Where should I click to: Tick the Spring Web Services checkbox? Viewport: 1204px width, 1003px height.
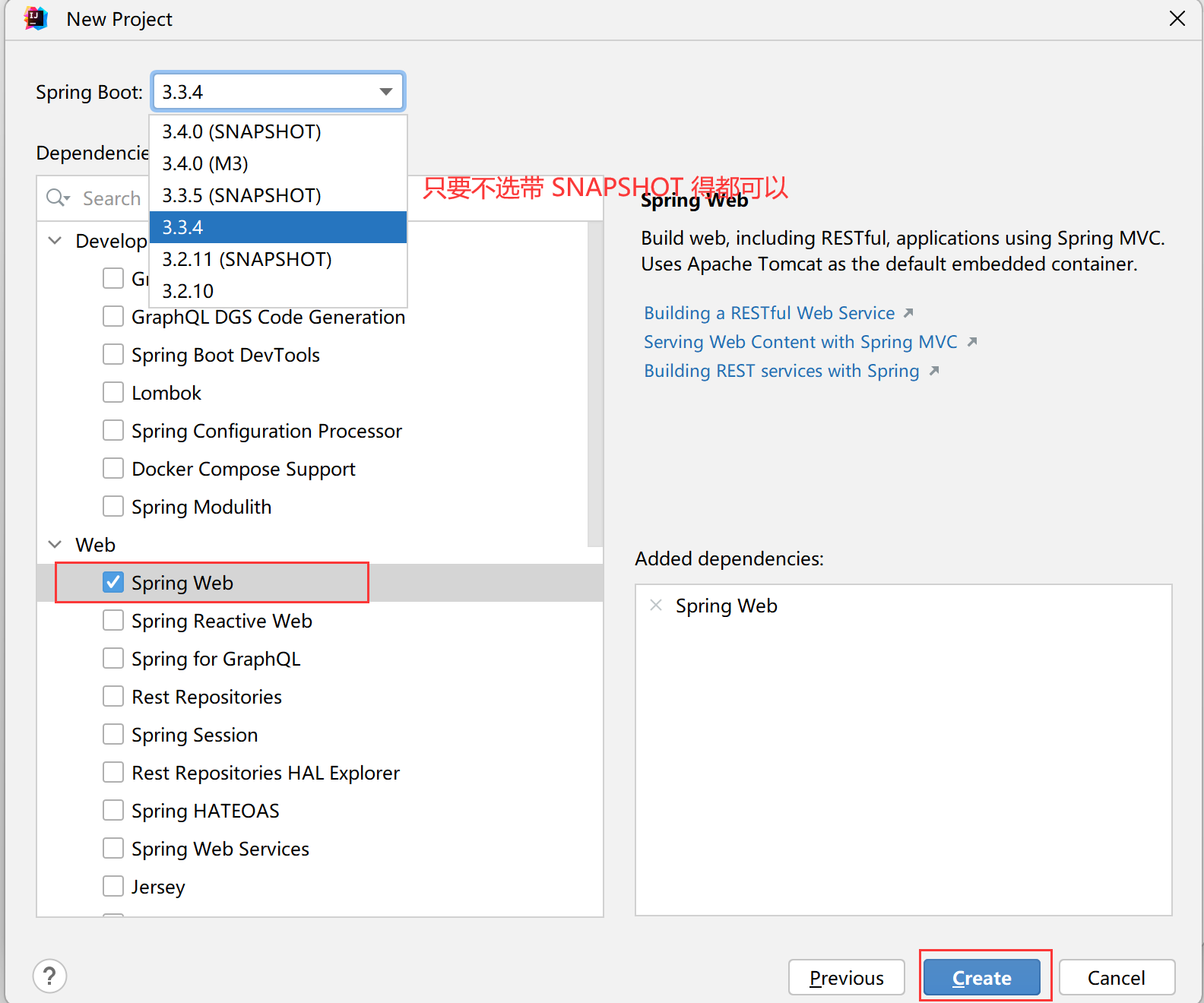click(x=113, y=848)
